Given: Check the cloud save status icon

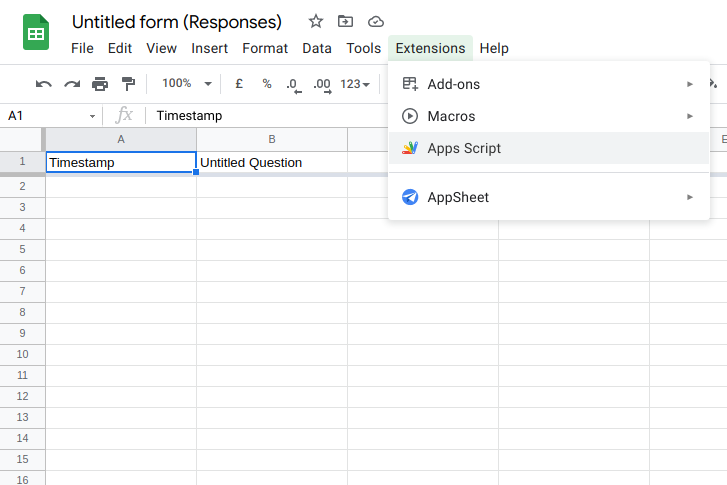Looking at the screenshot, I should (375, 21).
